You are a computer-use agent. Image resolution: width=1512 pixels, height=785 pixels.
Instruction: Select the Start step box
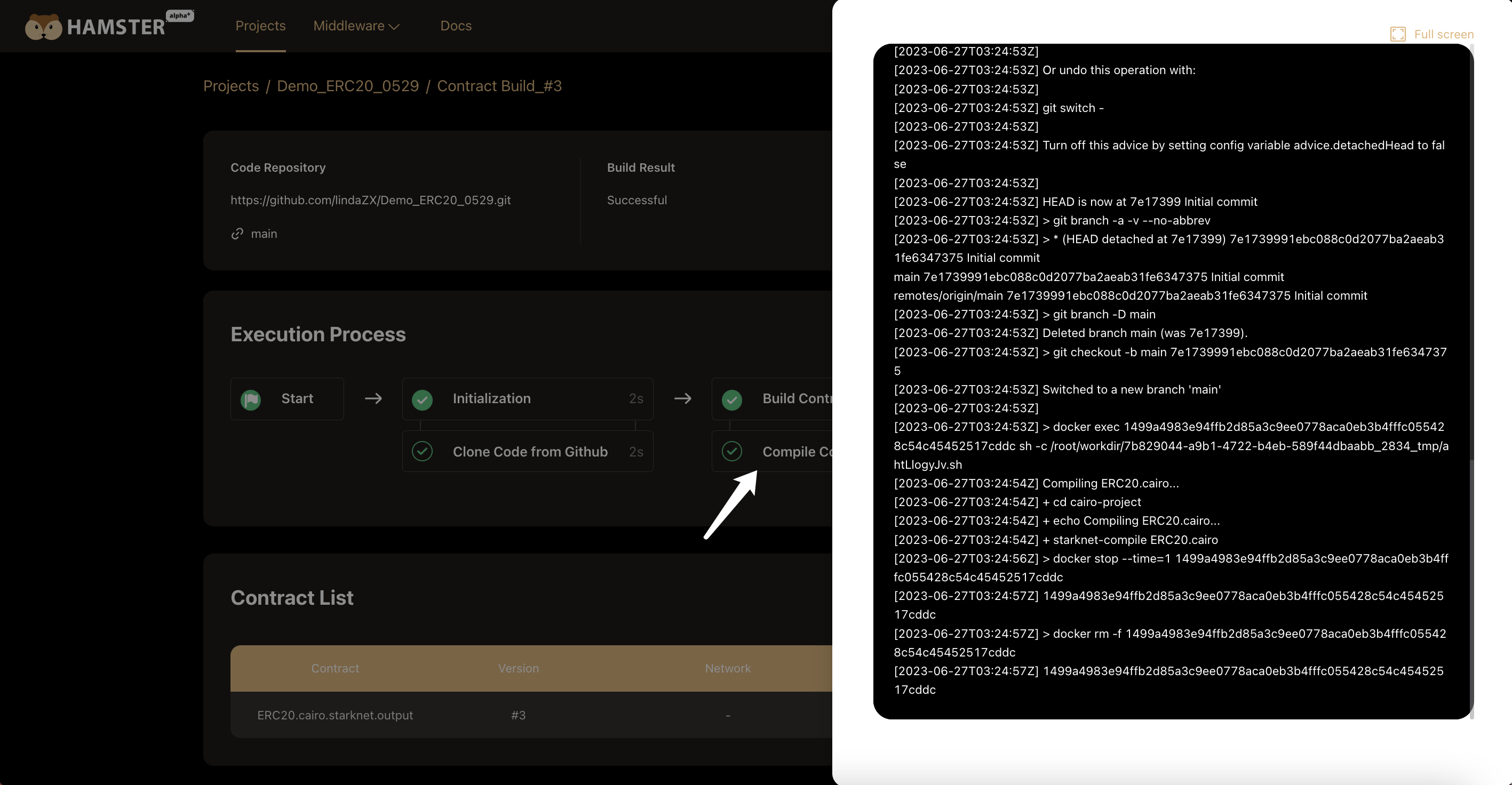(287, 399)
